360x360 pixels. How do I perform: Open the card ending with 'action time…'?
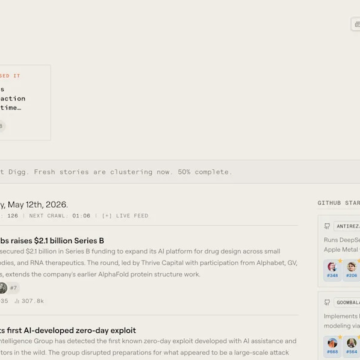25,102
